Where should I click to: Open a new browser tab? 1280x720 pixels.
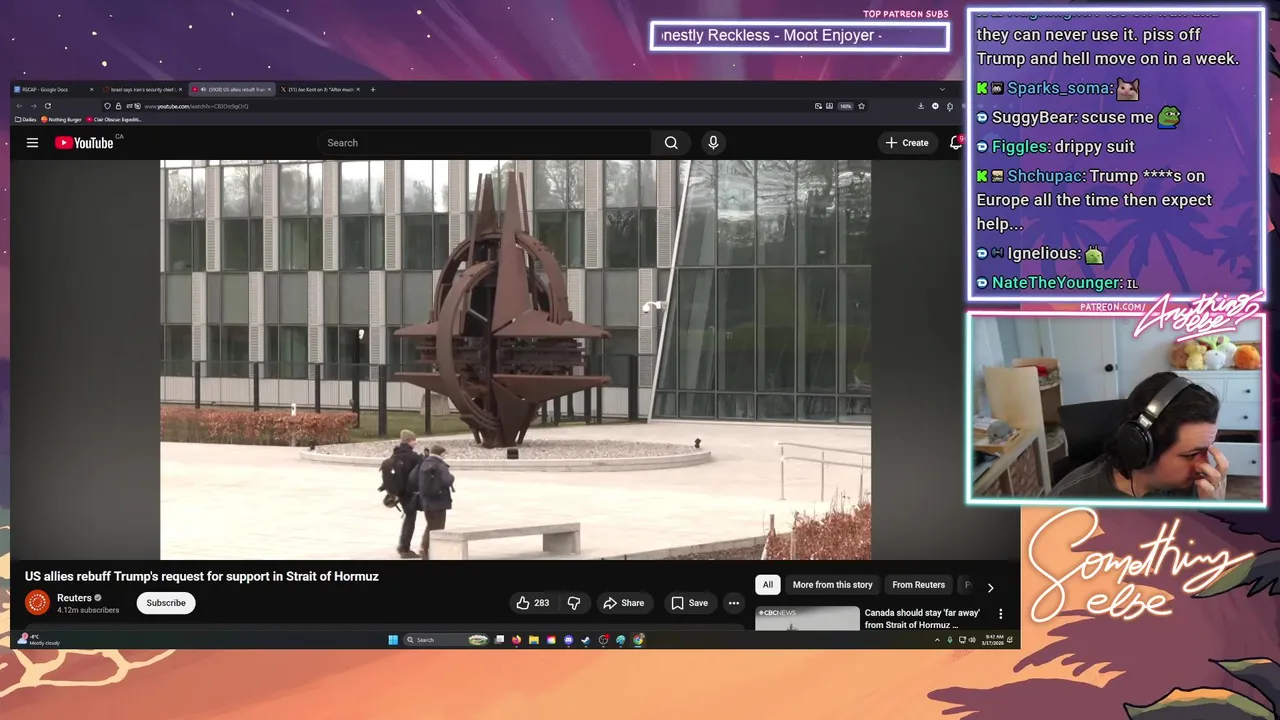pyautogui.click(x=373, y=89)
